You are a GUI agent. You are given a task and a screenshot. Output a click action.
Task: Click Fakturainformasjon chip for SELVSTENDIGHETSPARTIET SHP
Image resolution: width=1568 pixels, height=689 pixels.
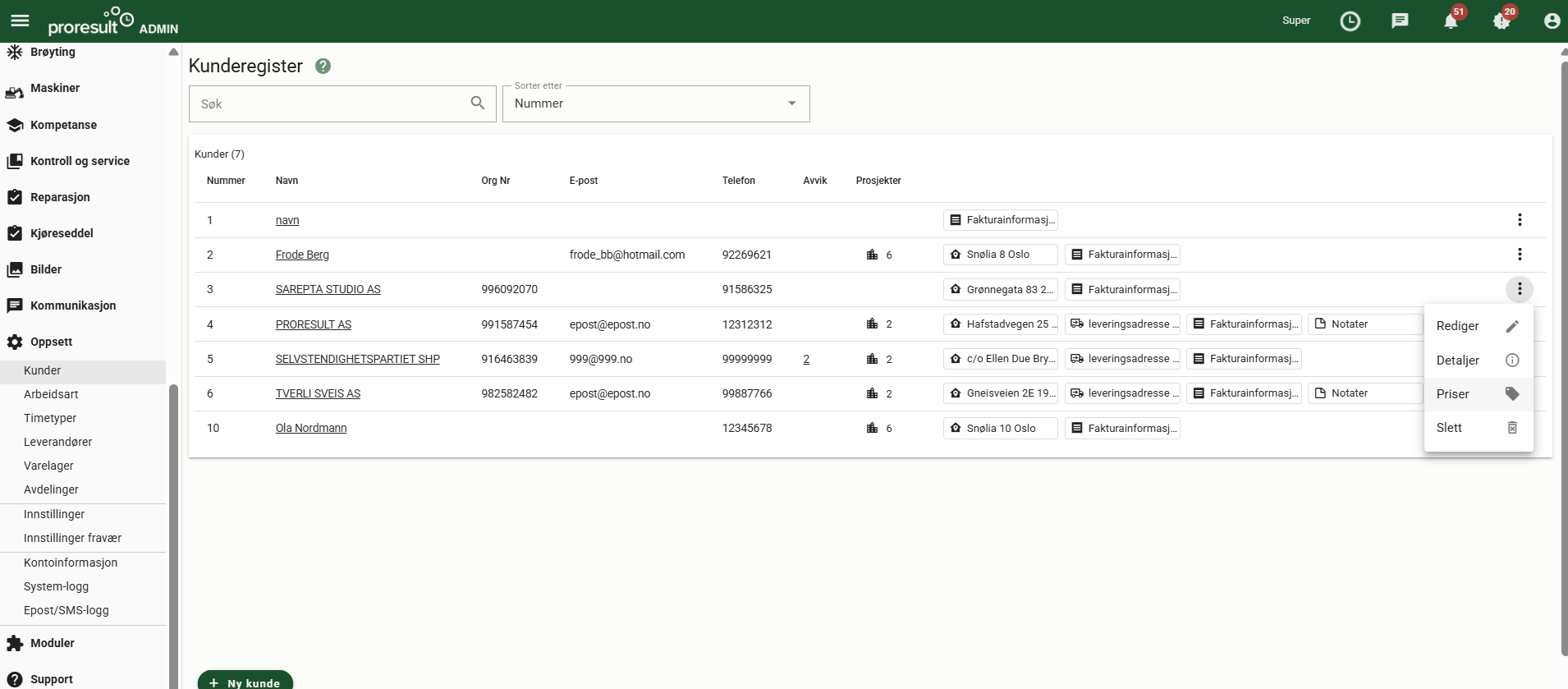tap(1244, 359)
